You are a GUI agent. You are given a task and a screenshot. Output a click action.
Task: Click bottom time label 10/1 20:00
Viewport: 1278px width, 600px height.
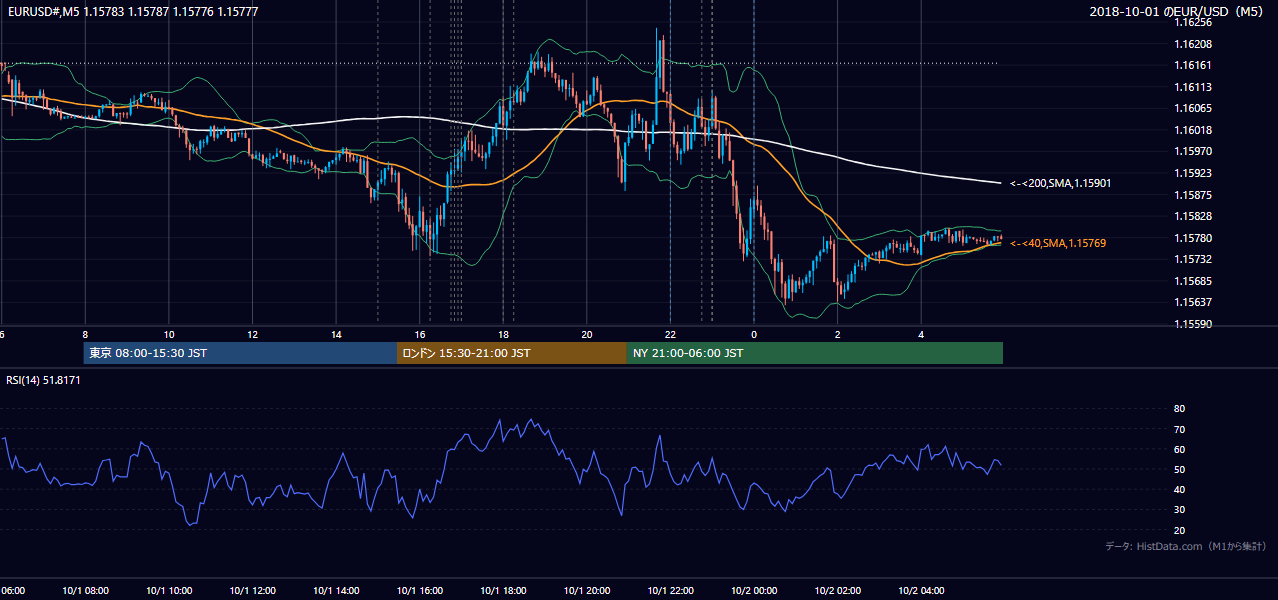coord(587,591)
